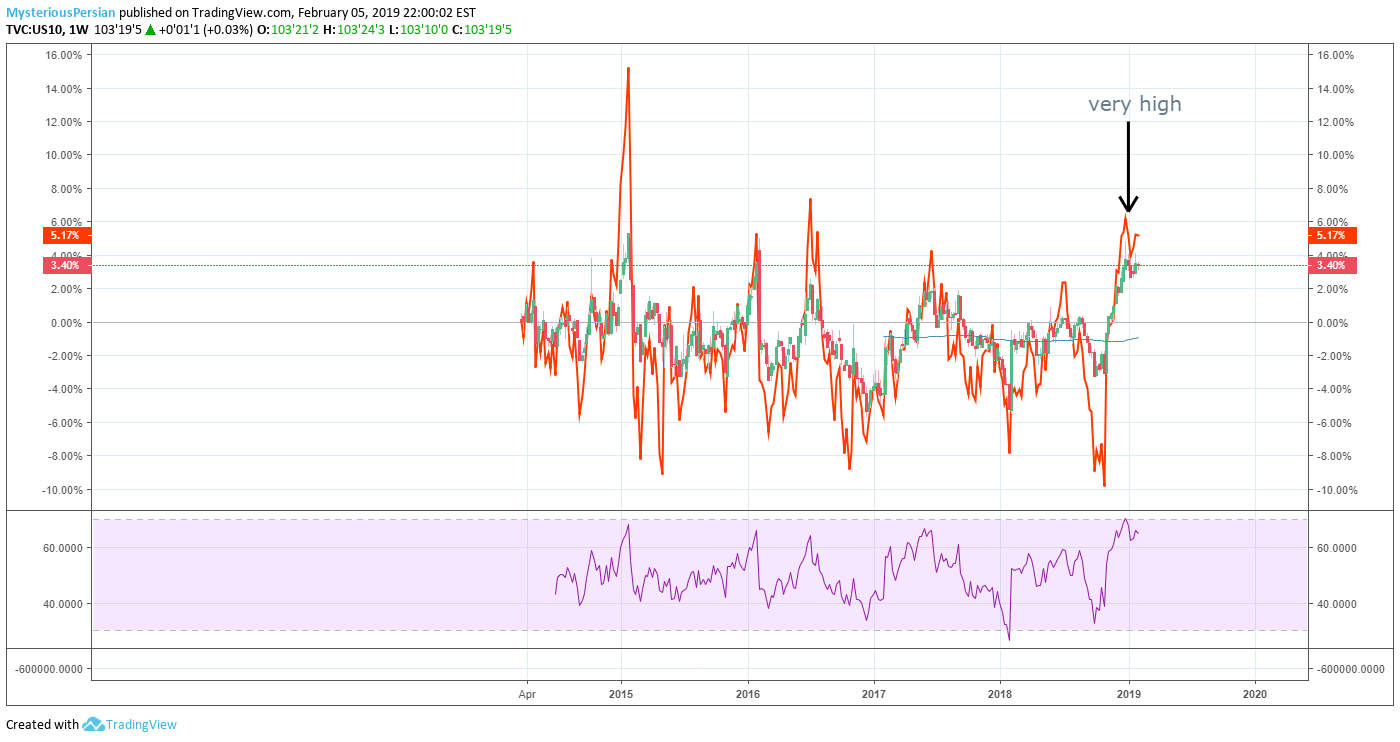Click orange 5.17% tag on right scale

coord(1332,235)
